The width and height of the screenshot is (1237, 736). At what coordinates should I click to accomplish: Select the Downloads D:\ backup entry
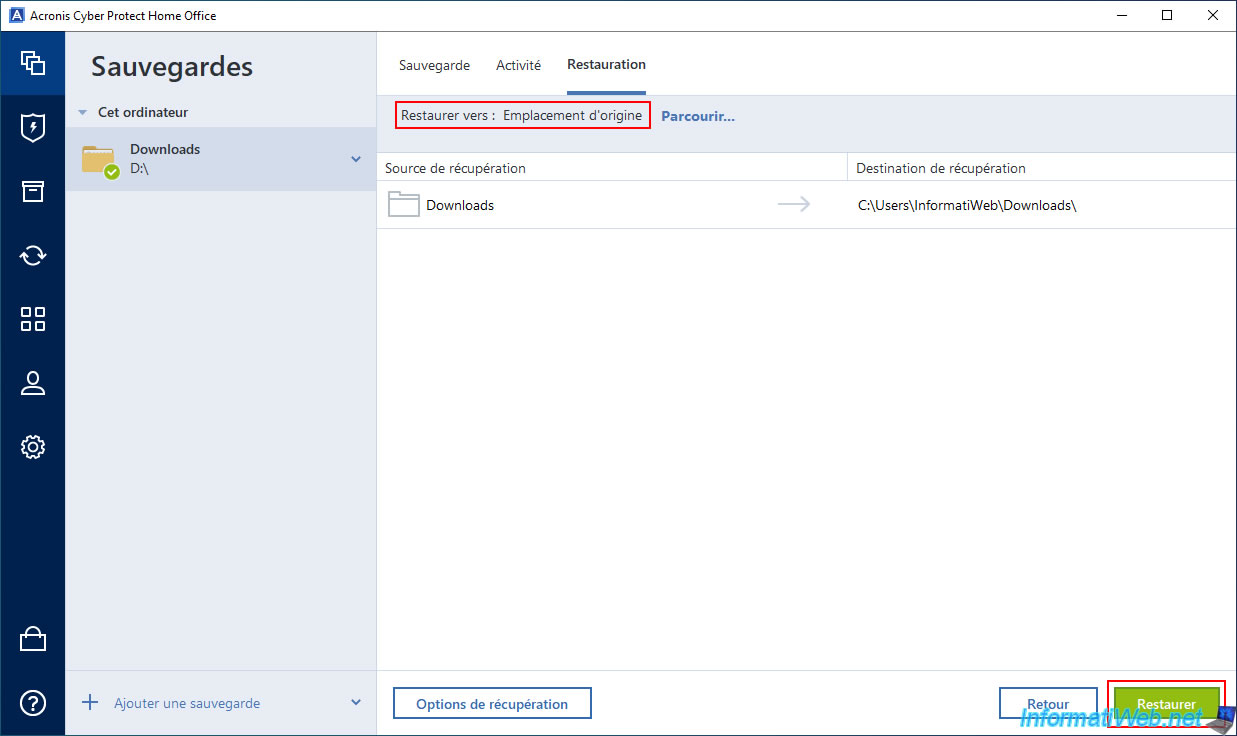220,159
